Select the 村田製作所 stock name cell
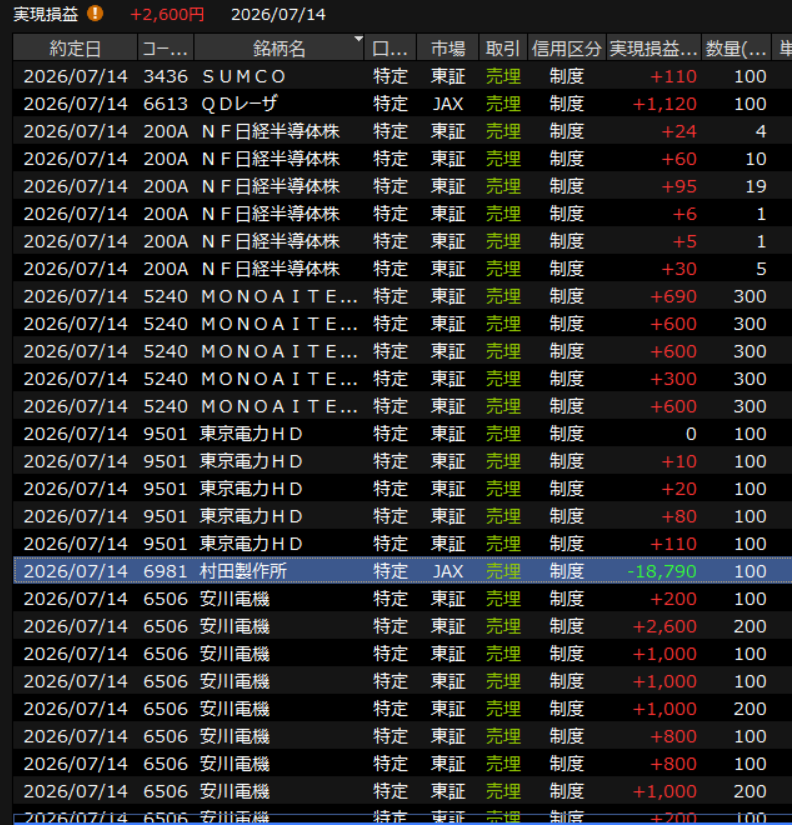The image size is (792, 825). tap(243, 571)
